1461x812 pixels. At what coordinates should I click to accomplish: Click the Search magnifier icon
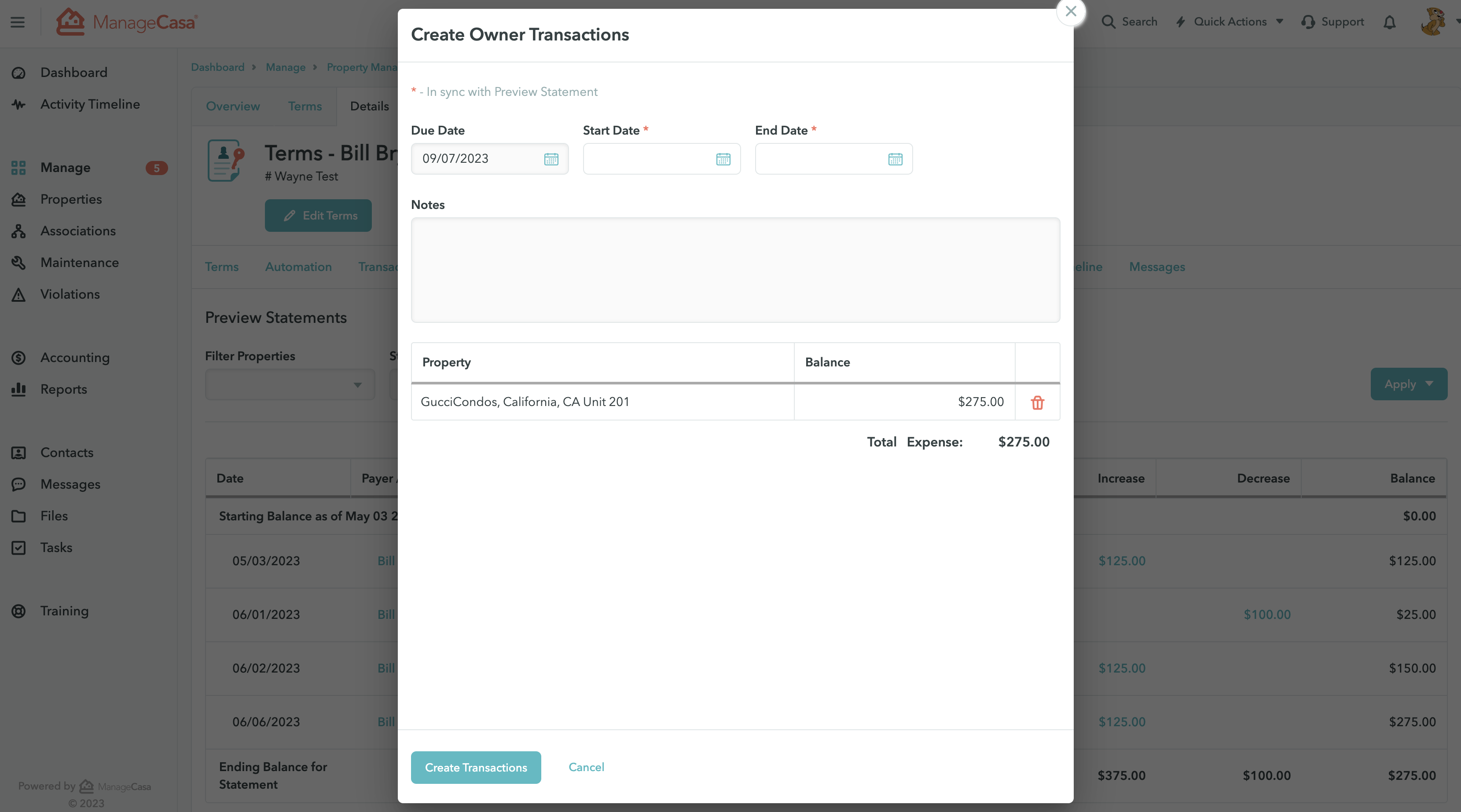click(x=1108, y=22)
